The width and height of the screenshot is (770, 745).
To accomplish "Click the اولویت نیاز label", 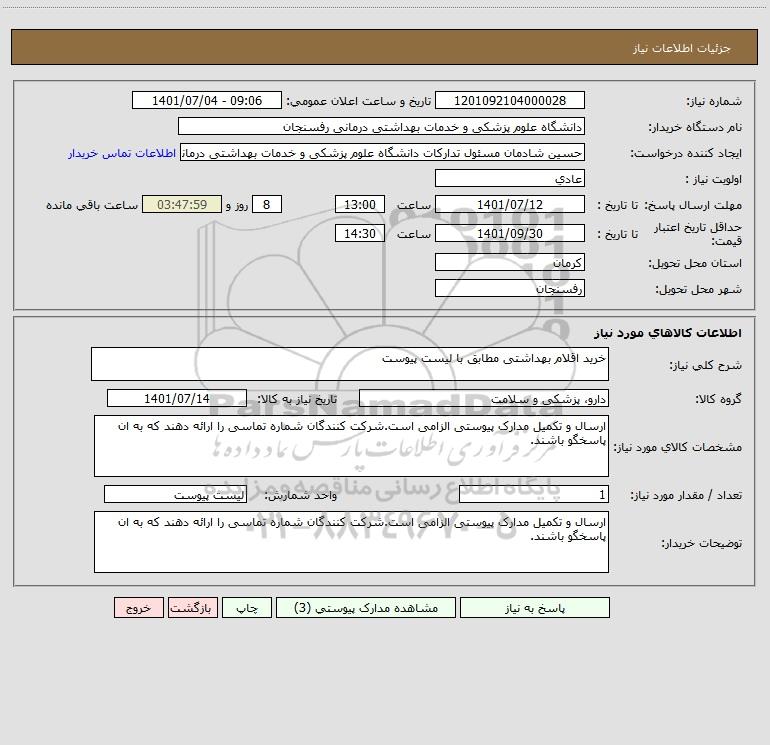I will (x=714, y=179).
